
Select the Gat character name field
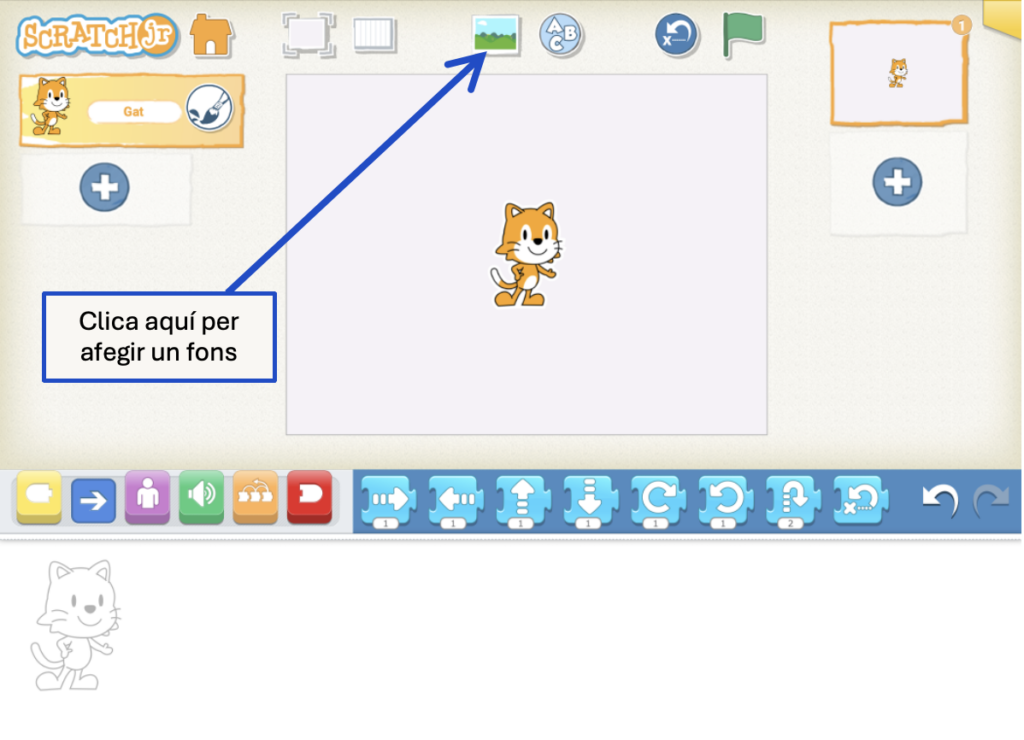coord(134,112)
